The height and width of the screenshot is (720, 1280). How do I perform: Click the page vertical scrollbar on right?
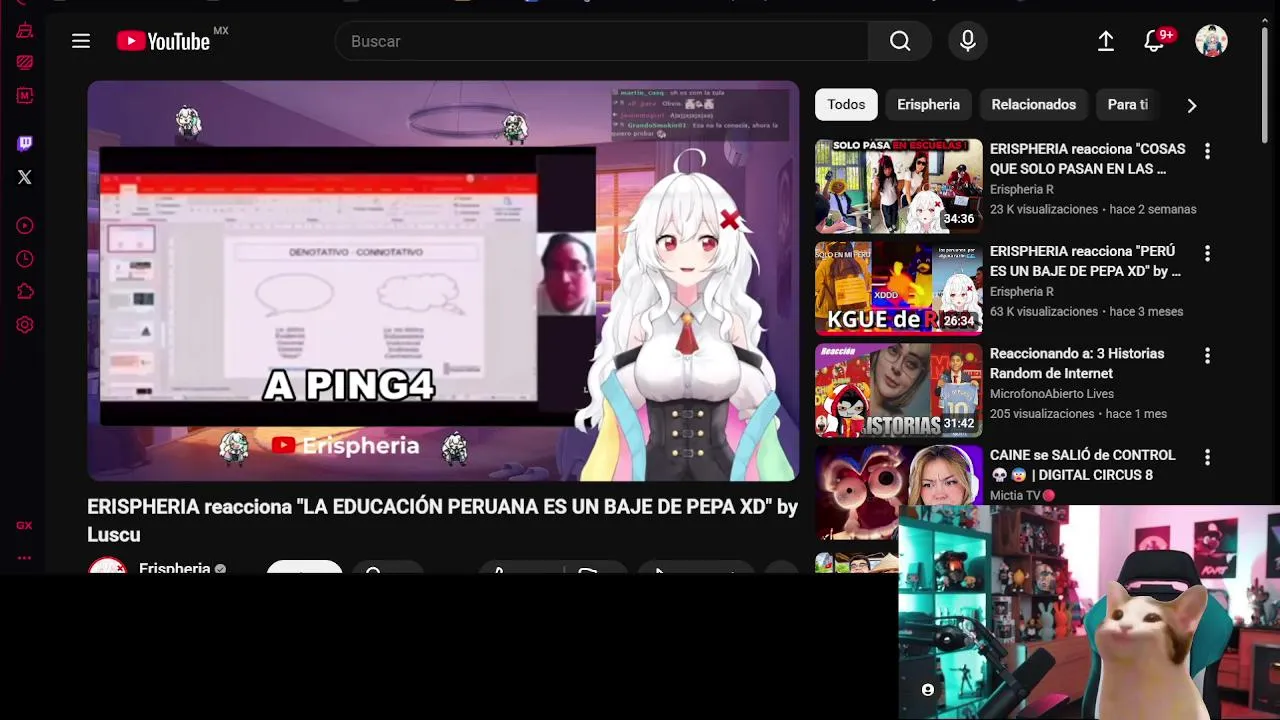click(x=1266, y=85)
